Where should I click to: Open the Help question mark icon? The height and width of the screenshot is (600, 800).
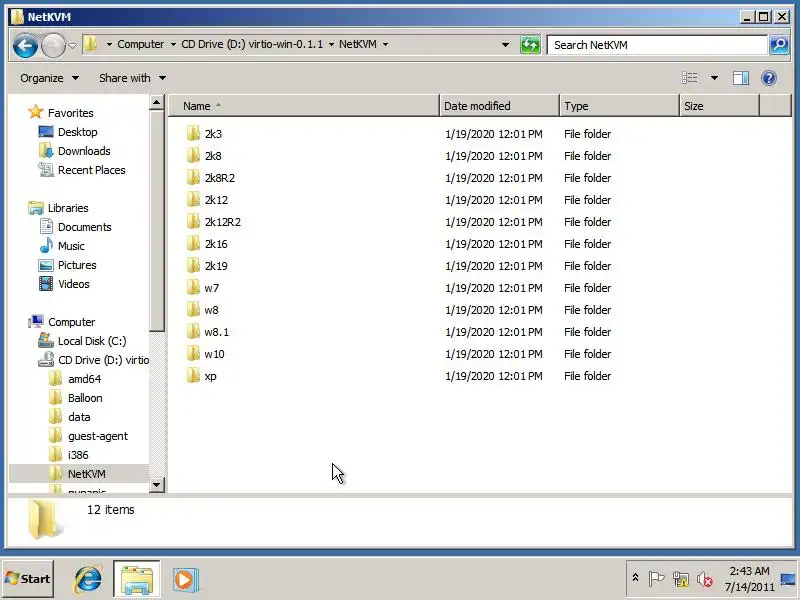[x=768, y=78]
